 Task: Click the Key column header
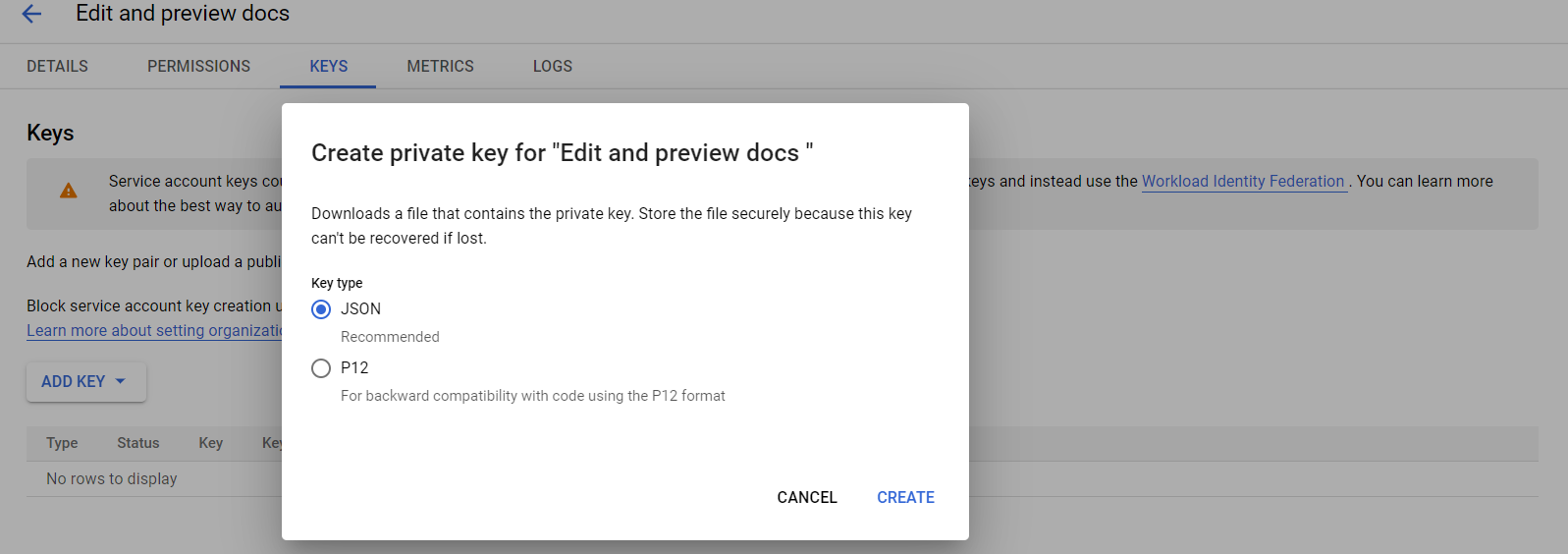211,443
